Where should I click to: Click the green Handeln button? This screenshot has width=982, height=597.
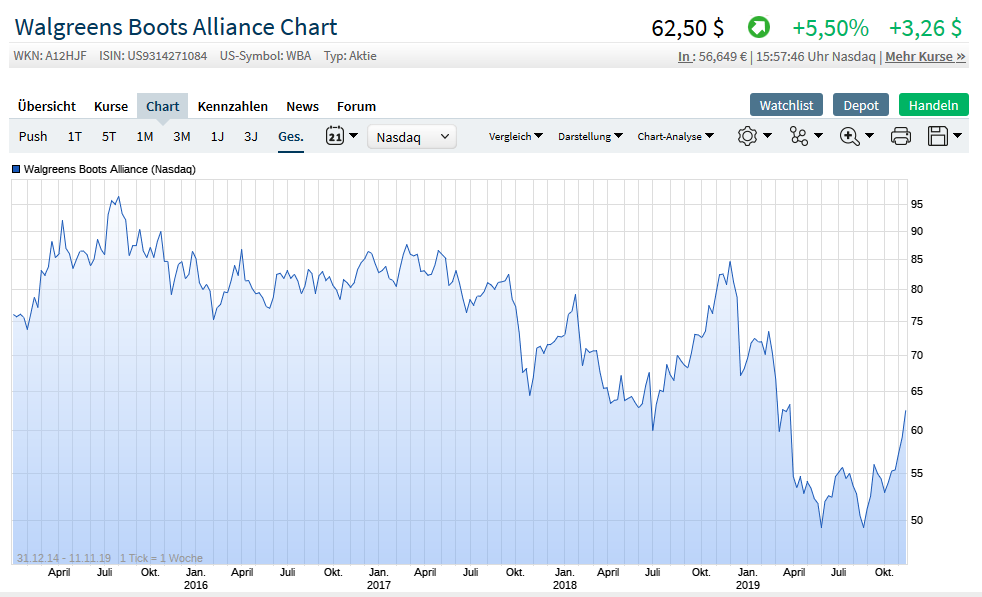(x=933, y=105)
